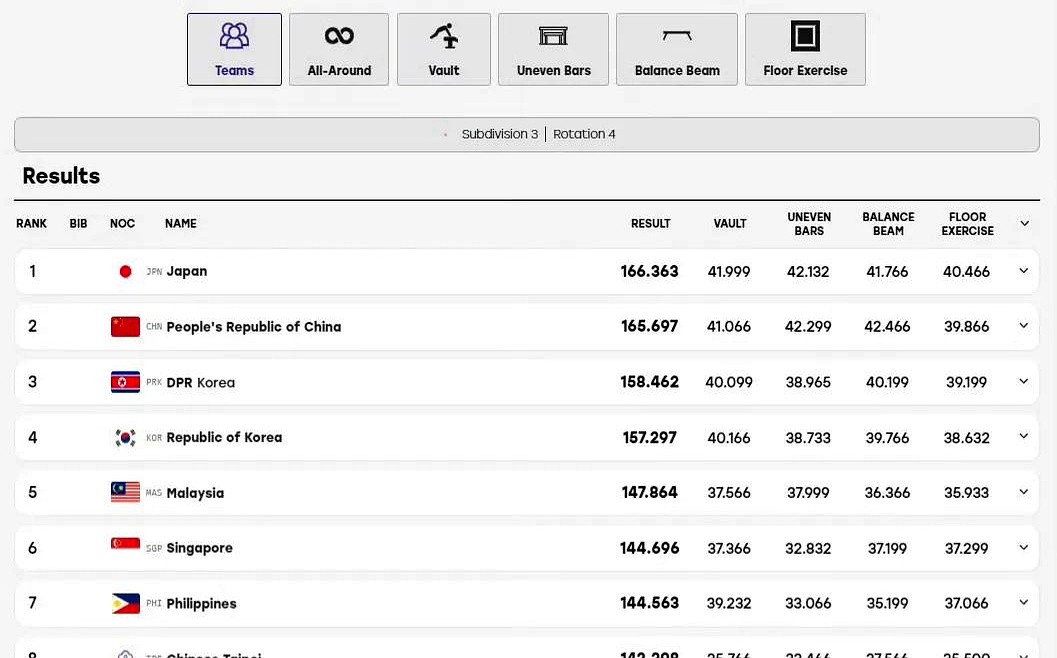Click the DPR Korea flag icon
The image size is (1057, 658).
point(125,382)
